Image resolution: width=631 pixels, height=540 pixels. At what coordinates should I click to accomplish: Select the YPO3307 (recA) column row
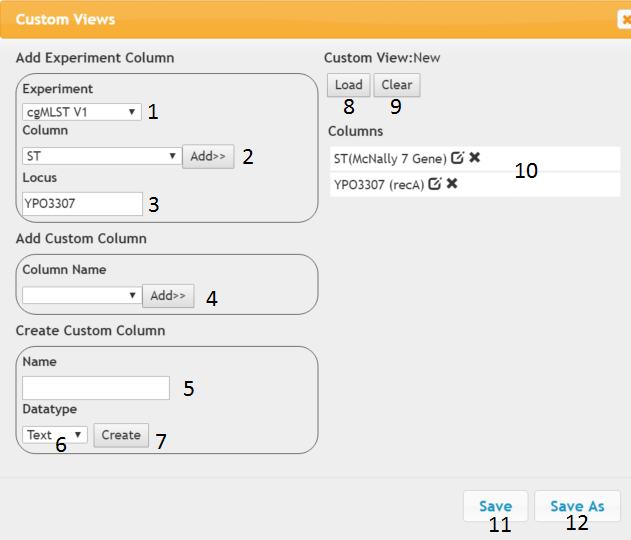point(475,185)
